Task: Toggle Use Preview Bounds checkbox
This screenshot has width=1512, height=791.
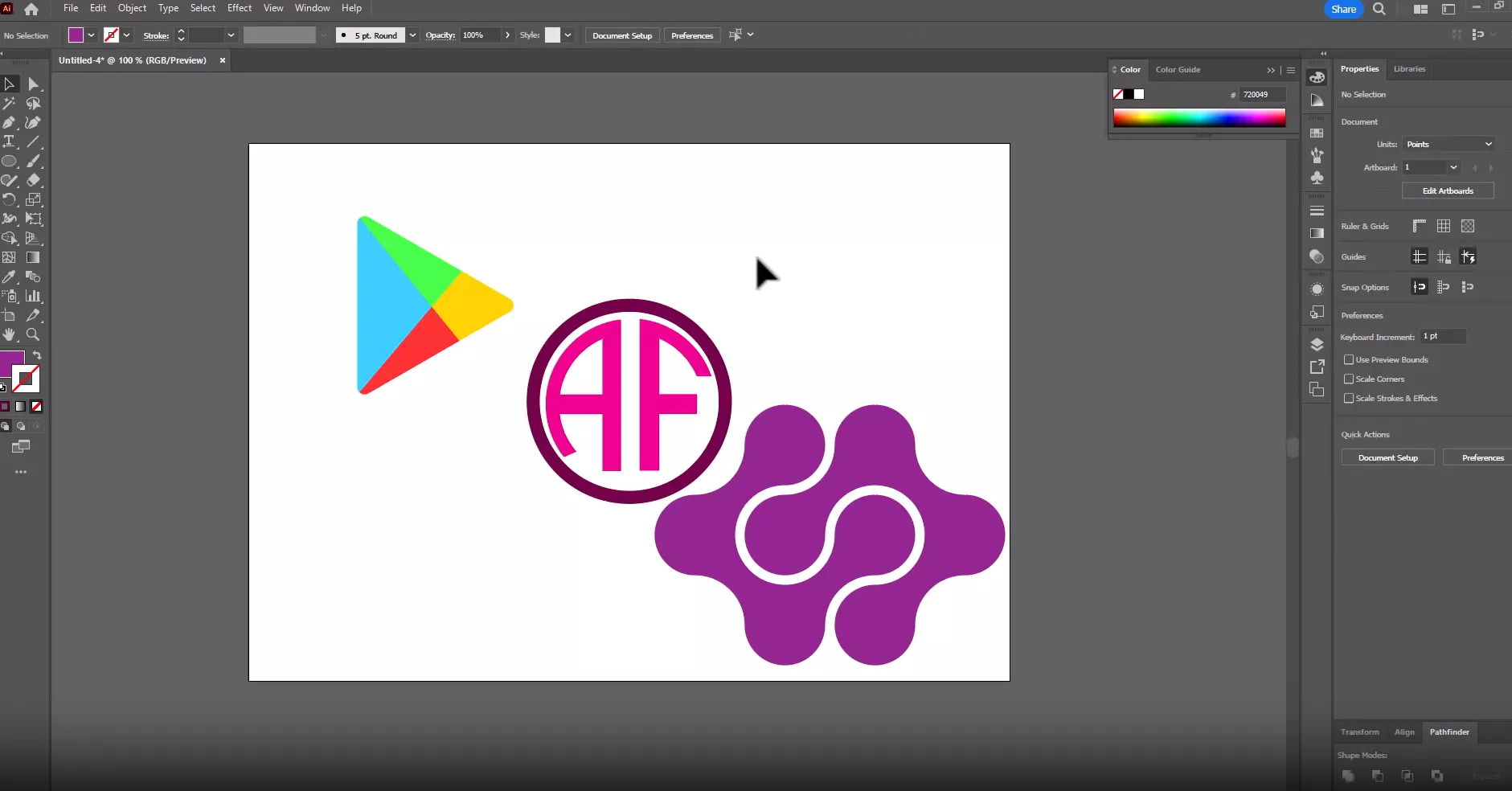Action: (x=1349, y=359)
